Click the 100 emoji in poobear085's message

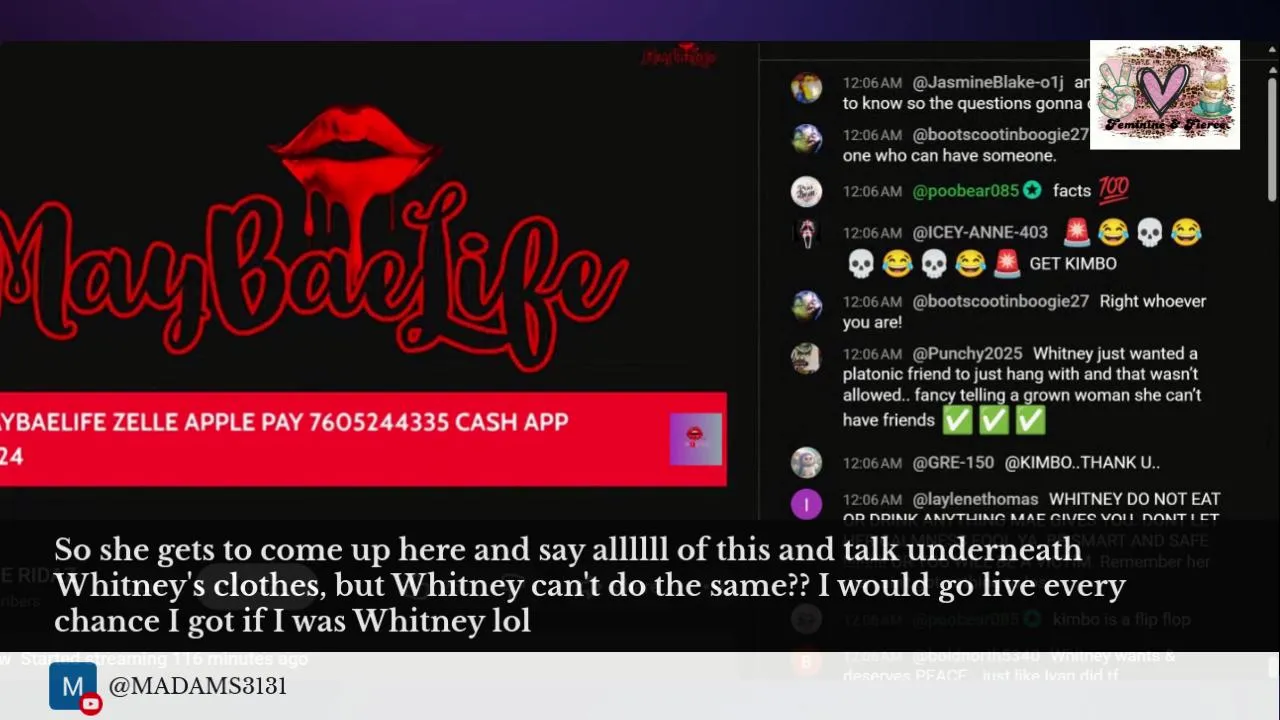pyautogui.click(x=1113, y=190)
